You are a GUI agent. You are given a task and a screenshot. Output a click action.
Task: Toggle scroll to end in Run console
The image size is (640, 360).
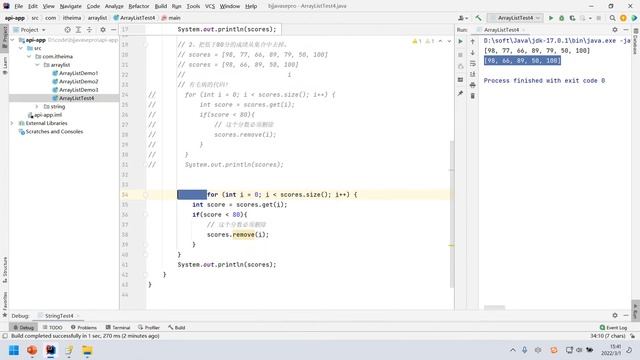(x=473, y=74)
